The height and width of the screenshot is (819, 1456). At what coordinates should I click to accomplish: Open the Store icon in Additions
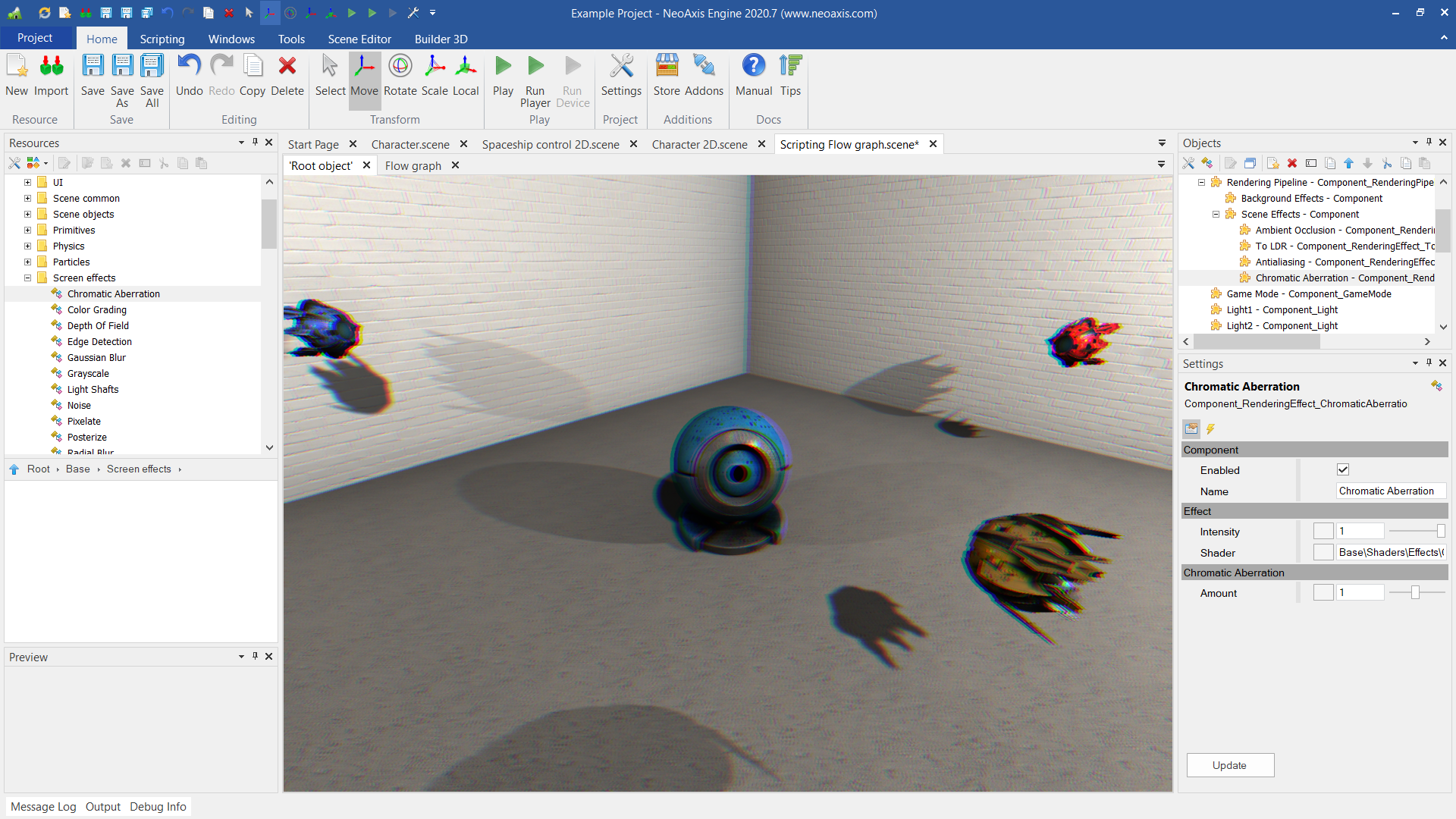tap(667, 67)
